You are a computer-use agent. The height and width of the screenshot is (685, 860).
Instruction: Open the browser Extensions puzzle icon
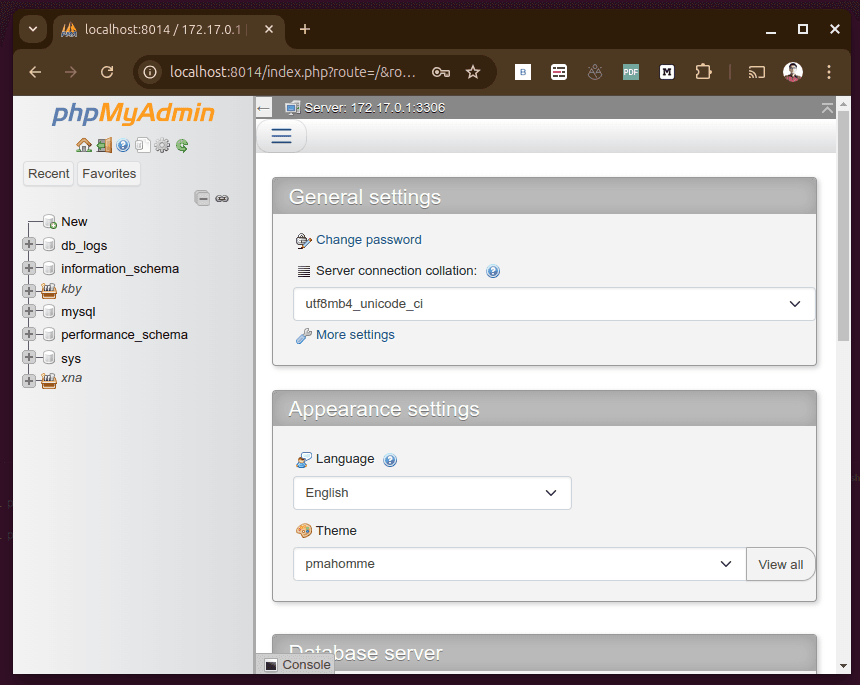[x=703, y=72]
